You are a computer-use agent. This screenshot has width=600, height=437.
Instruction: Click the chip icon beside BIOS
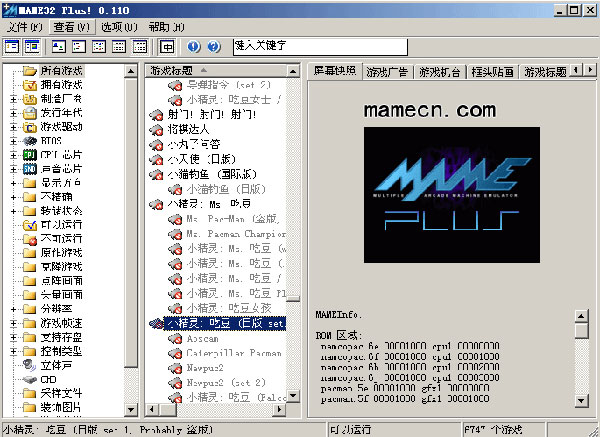coord(29,141)
